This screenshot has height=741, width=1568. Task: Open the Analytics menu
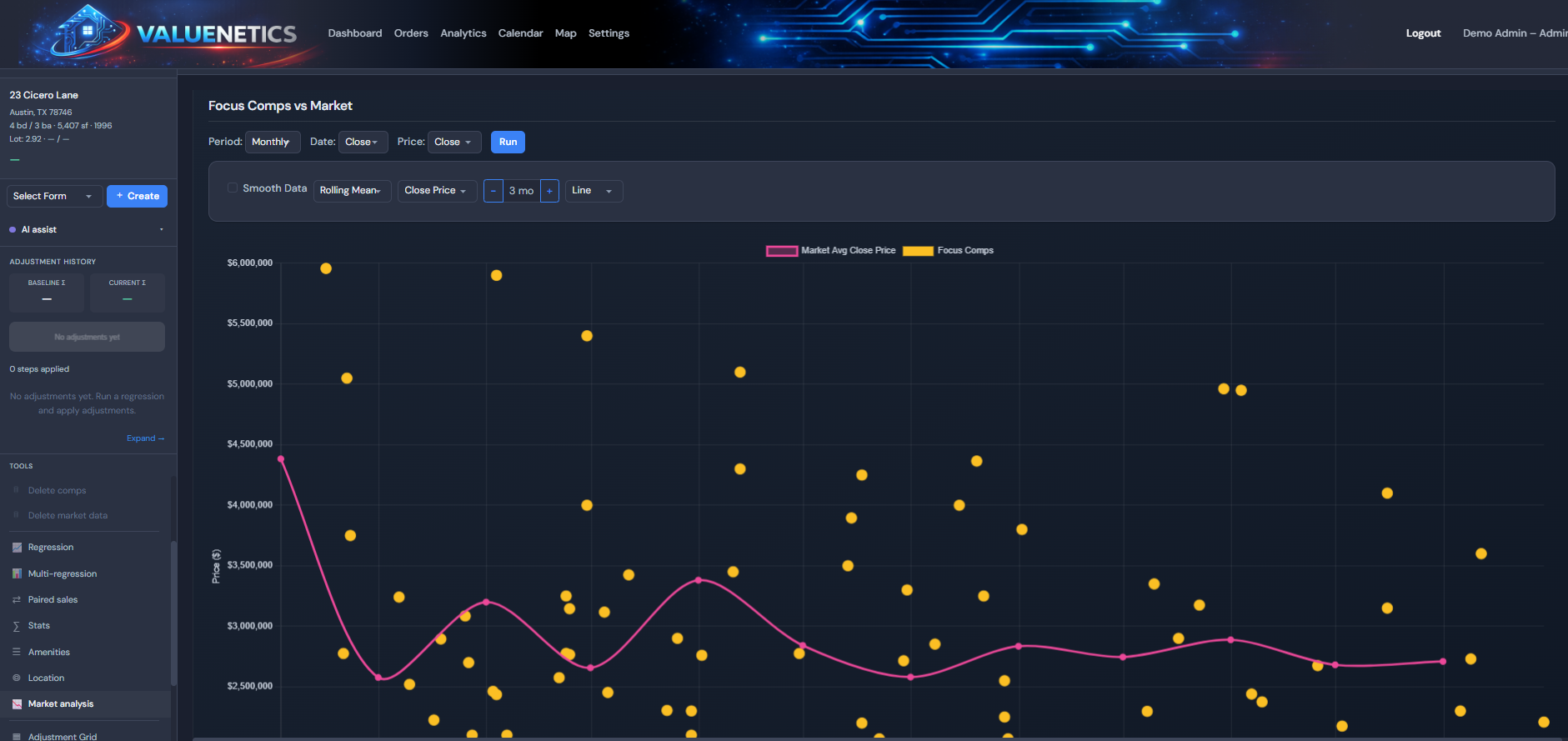(x=463, y=33)
